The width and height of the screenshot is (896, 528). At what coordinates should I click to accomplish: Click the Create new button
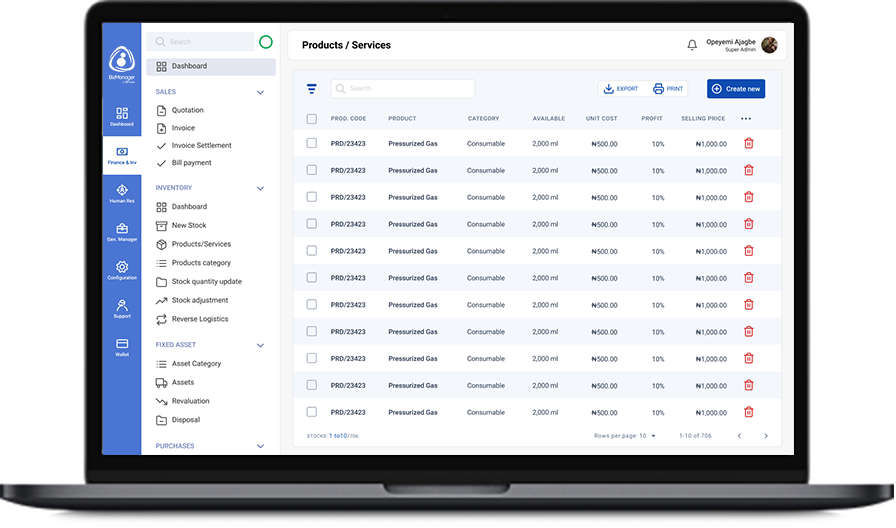736,89
